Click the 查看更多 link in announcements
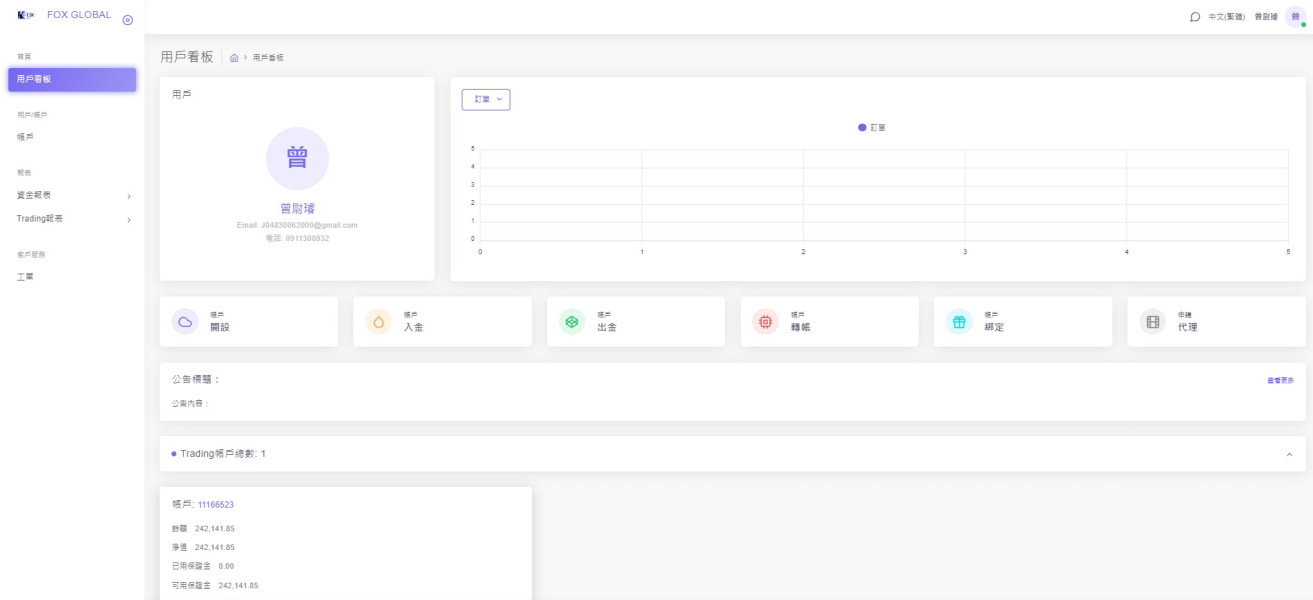 pyautogui.click(x=1280, y=380)
